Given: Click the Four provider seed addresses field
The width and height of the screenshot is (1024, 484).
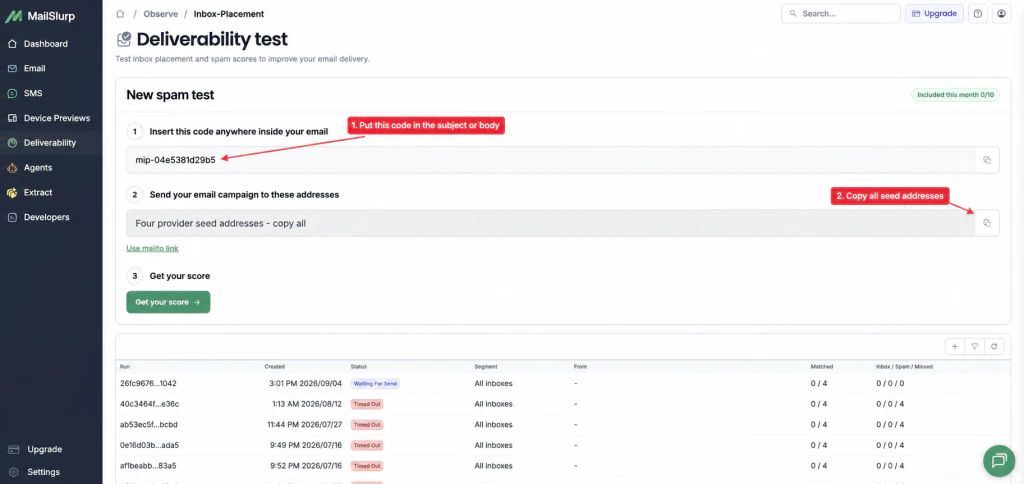Looking at the screenshot, I should pyautogui.click(x=551, y=223).
